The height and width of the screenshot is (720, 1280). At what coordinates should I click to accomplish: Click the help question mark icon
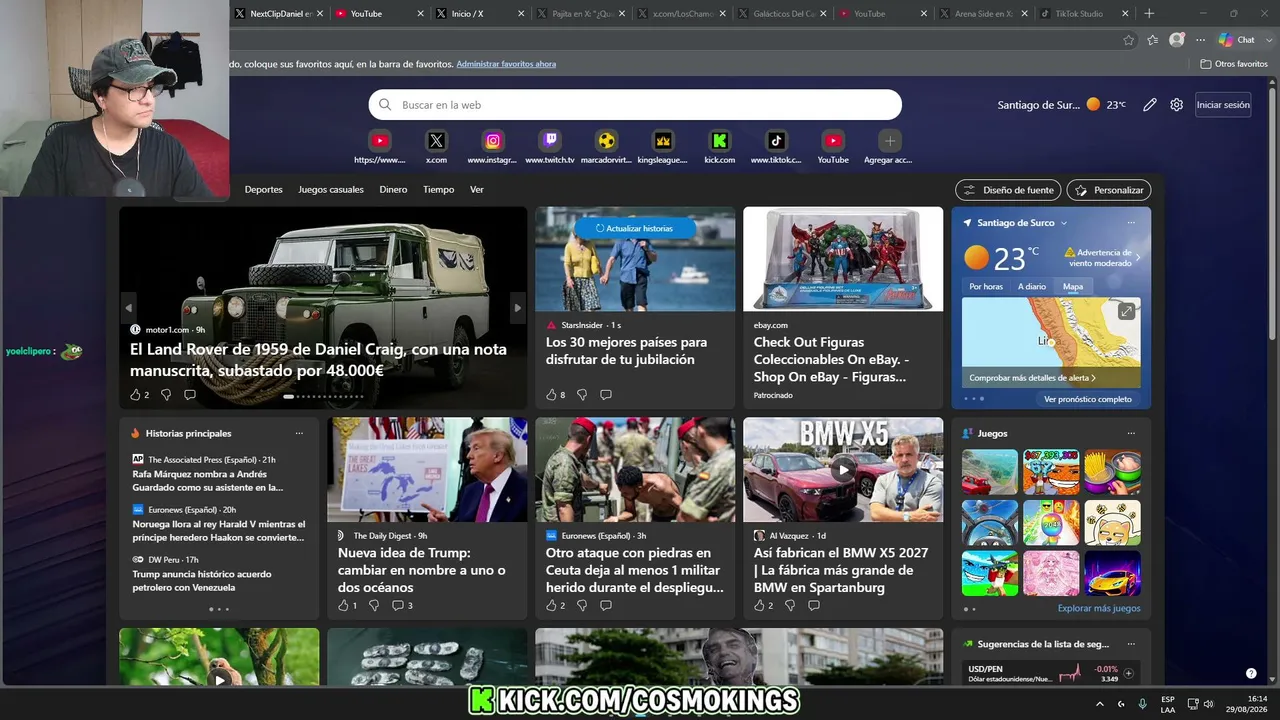pos(1251,673)
